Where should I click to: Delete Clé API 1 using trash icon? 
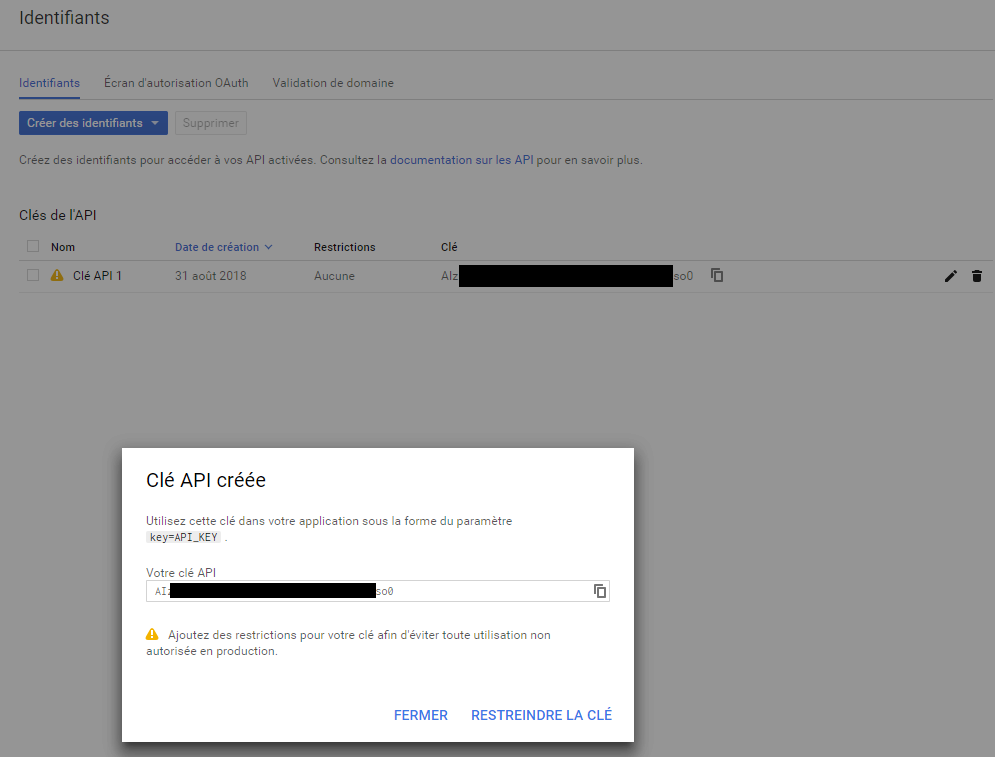click(x=977, y=276)
